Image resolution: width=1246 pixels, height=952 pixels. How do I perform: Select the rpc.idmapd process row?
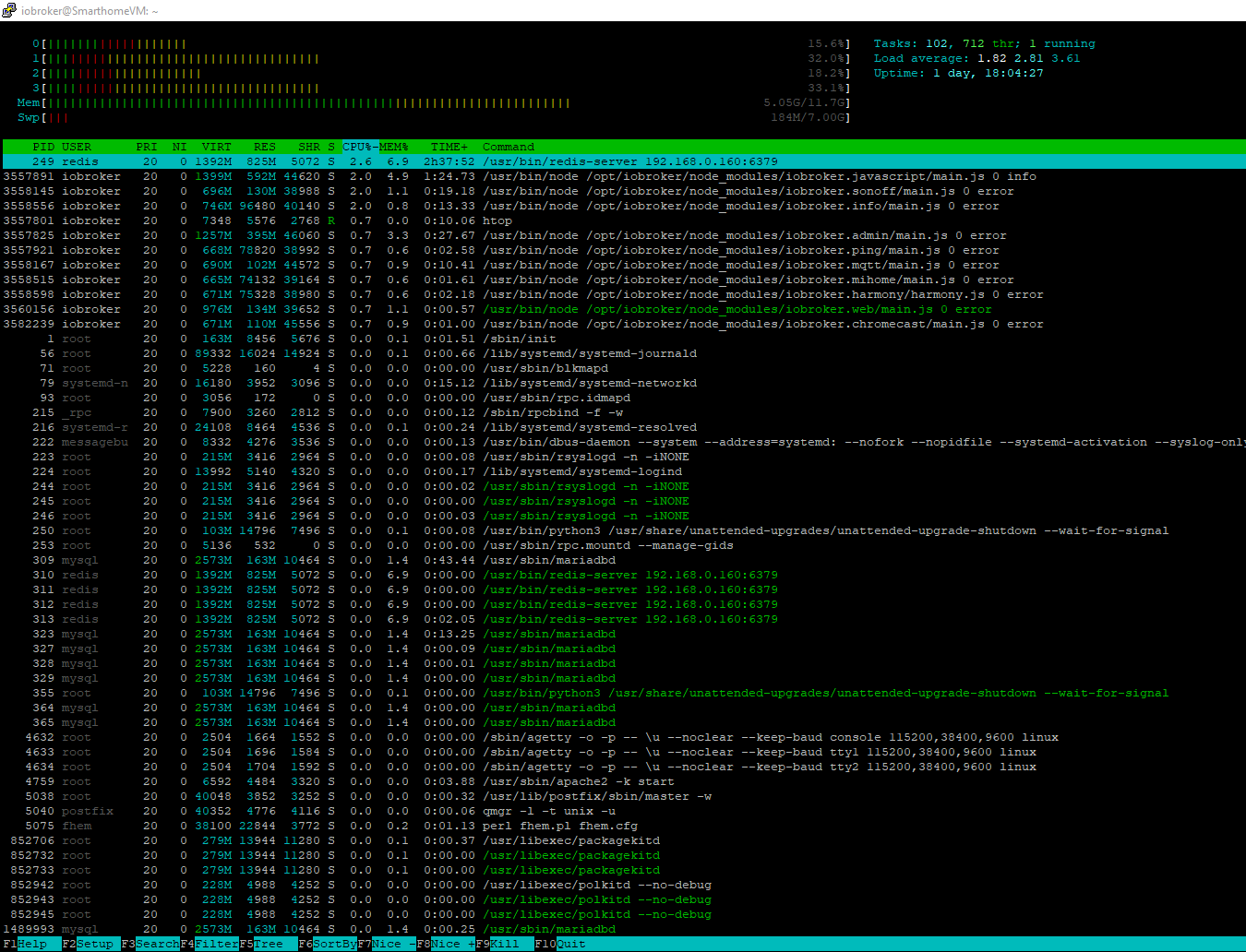click(x=623, y=398)
